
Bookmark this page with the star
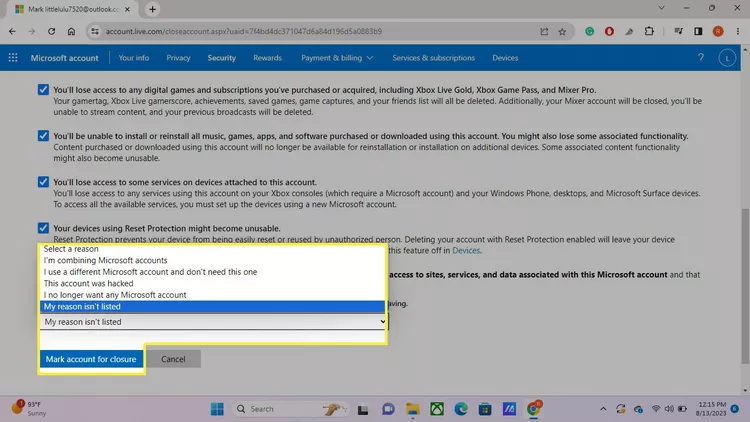[562, 32]
